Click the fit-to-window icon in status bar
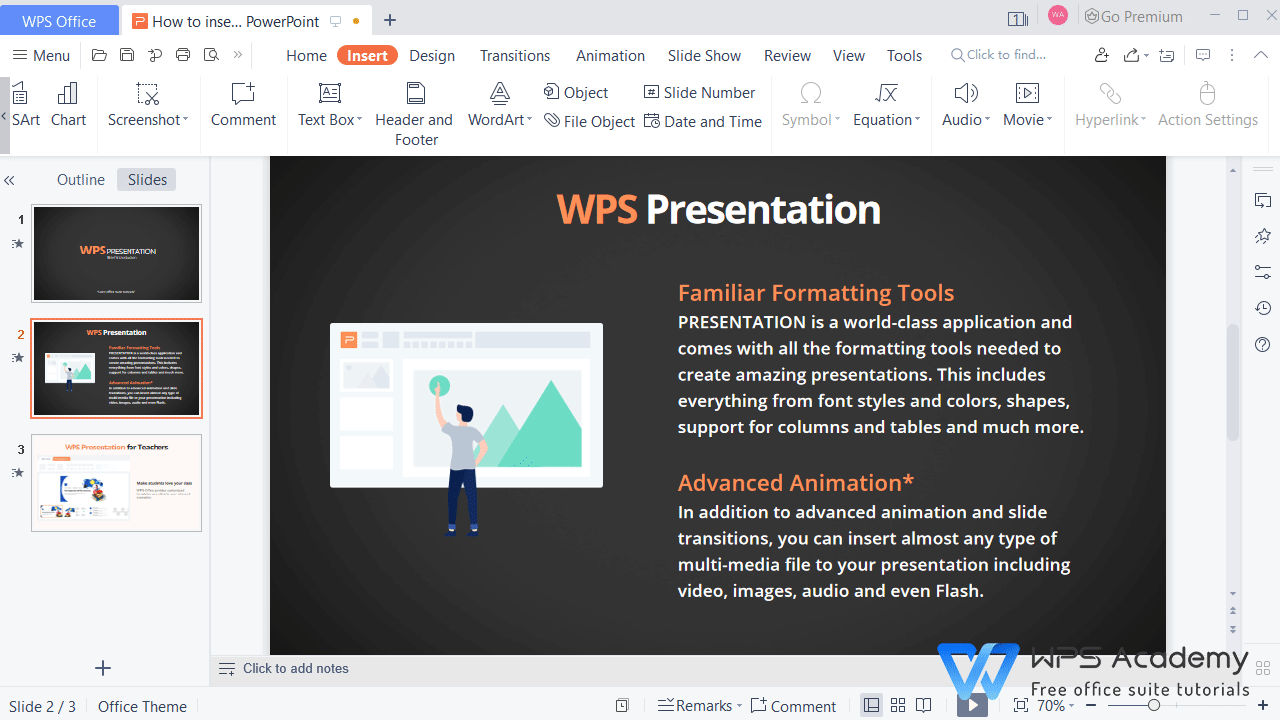This screenshot has width=1280, height=720. coord(1020,705)
